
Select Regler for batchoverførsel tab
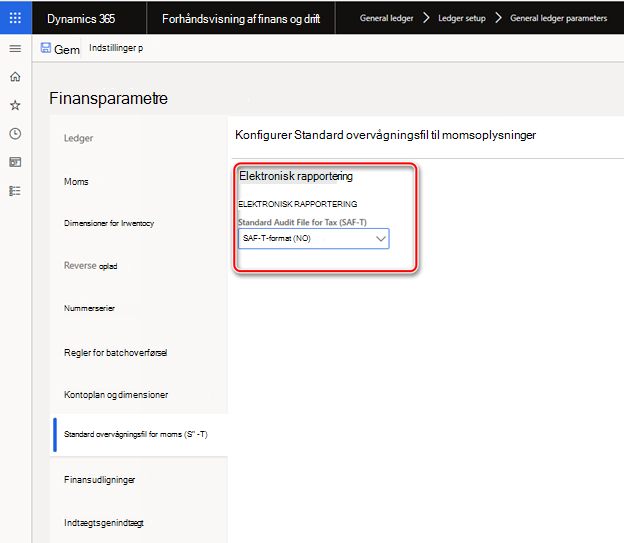pos(115,353)
